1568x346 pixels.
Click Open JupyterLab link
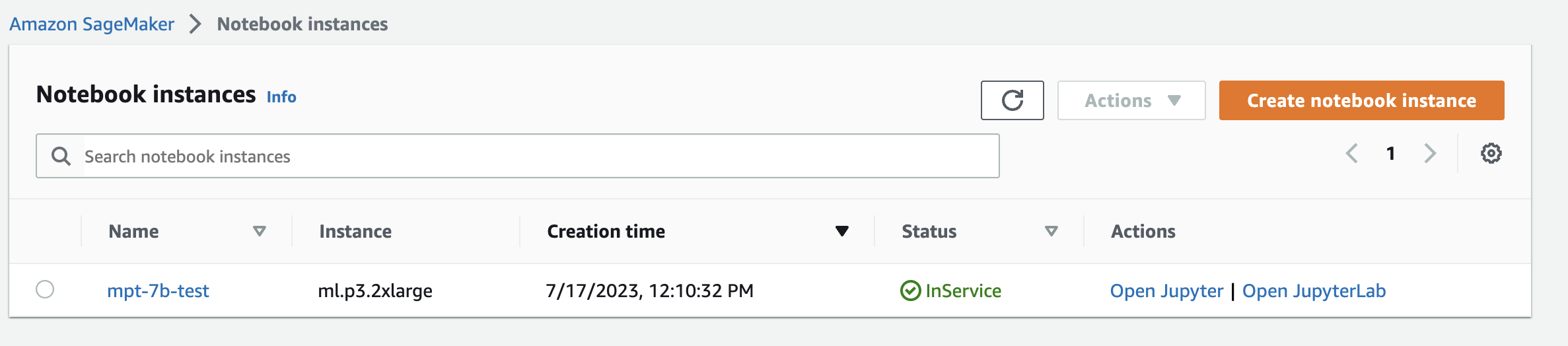[1314, 291]
